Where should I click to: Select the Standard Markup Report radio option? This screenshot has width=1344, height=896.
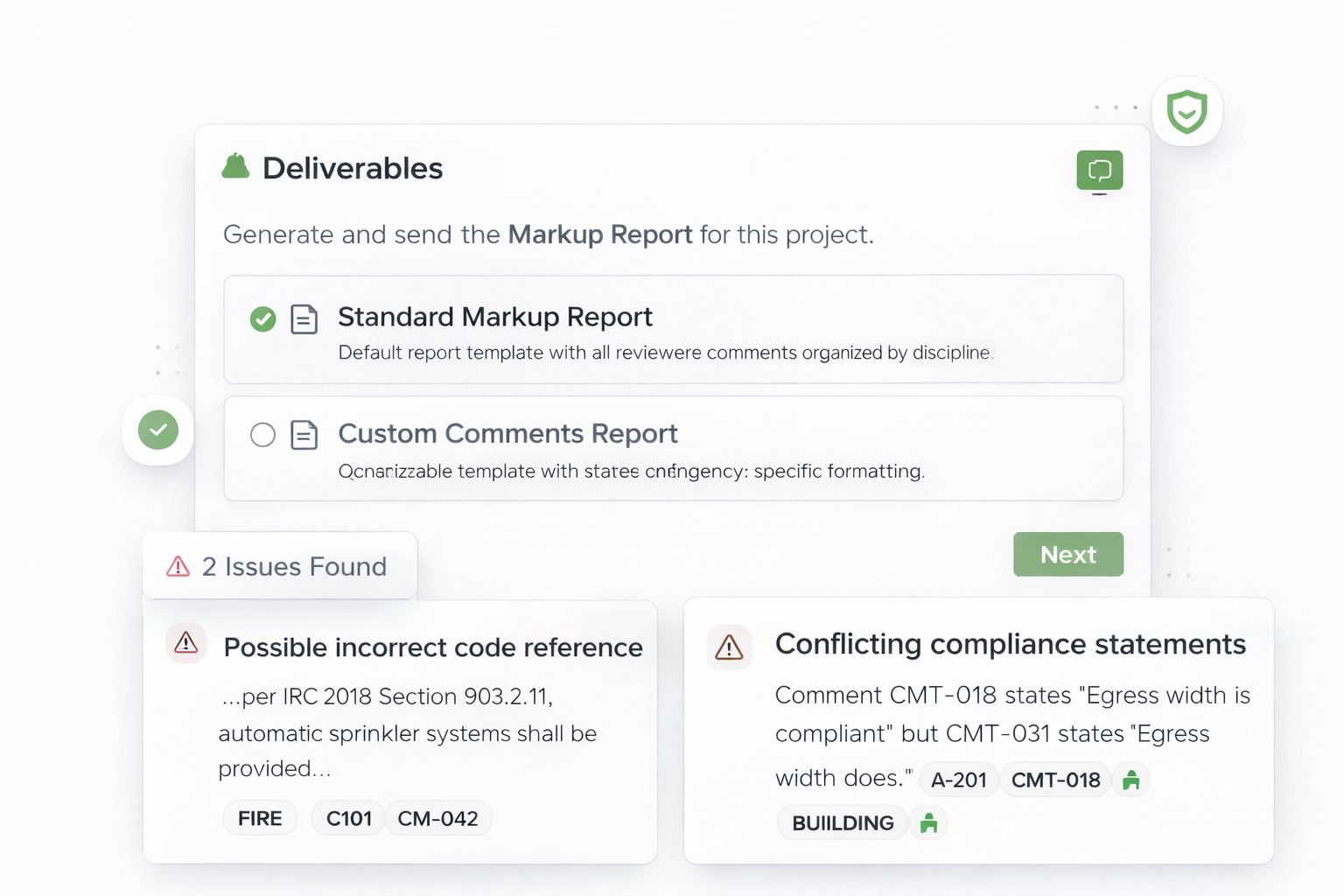[262, 319]
